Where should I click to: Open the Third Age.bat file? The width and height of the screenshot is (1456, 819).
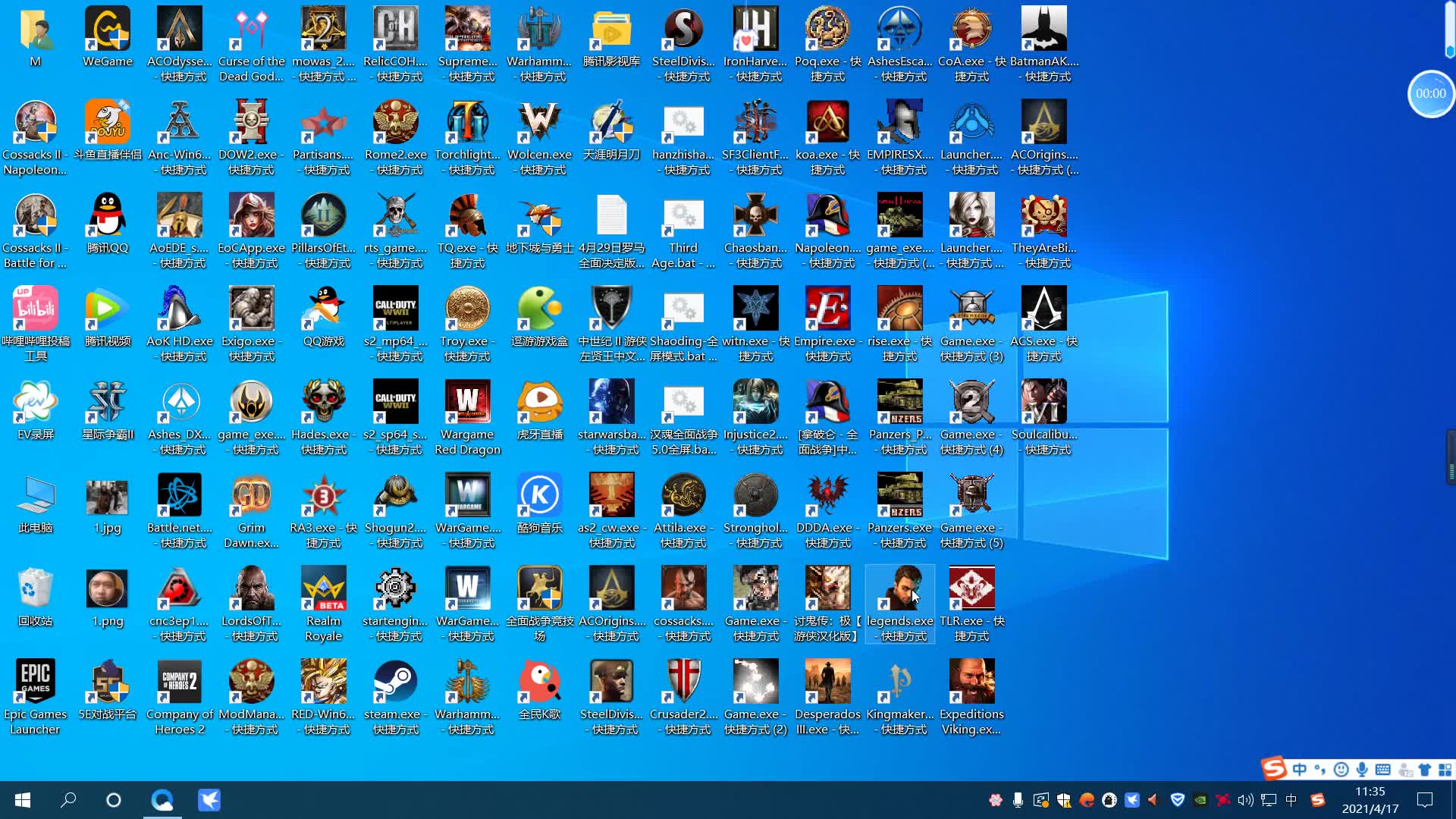click(x=683, y=231)
